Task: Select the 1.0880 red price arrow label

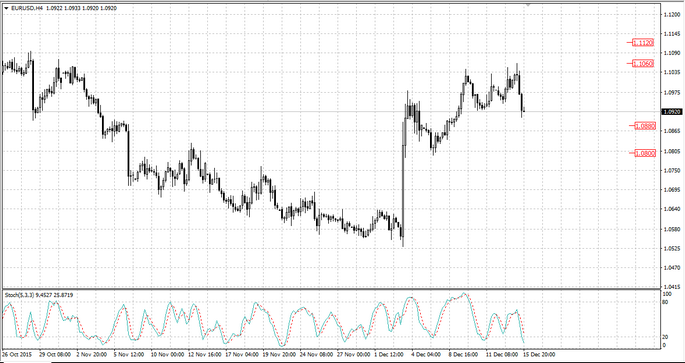Action: (645, 126)
